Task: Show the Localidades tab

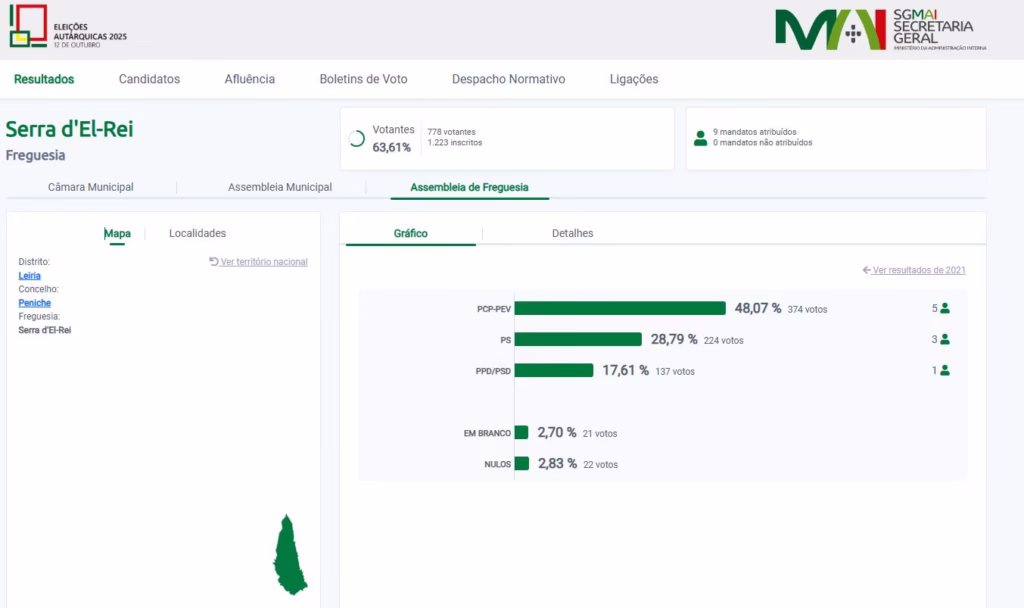Action: click(197, 233)
